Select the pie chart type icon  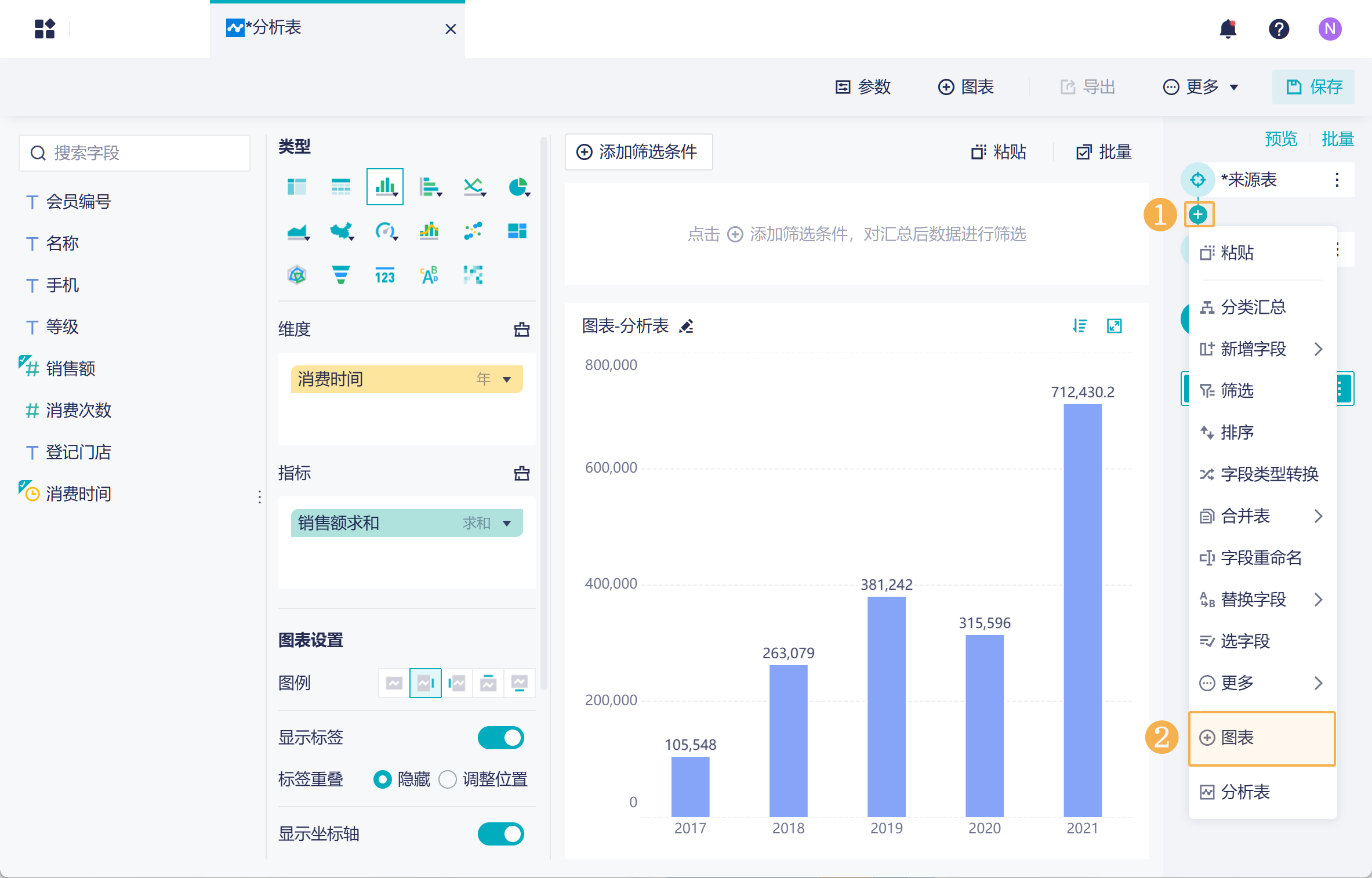click(x=518, y=187)
